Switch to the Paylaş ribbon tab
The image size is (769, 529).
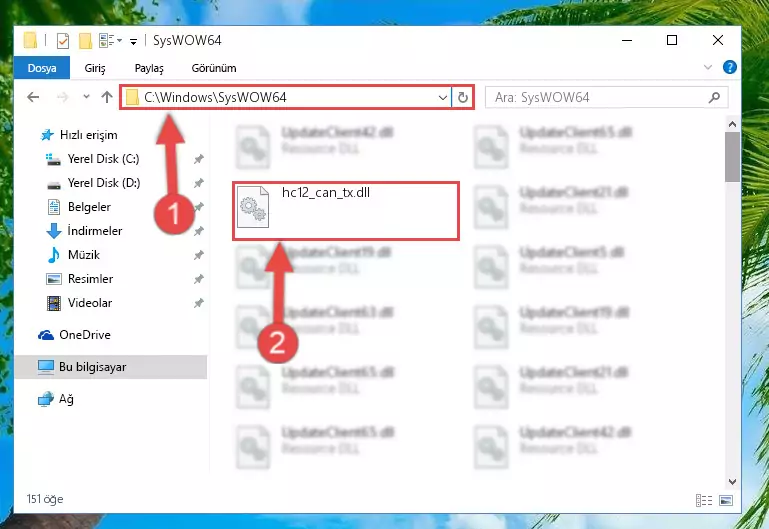(x=149, y=68)
